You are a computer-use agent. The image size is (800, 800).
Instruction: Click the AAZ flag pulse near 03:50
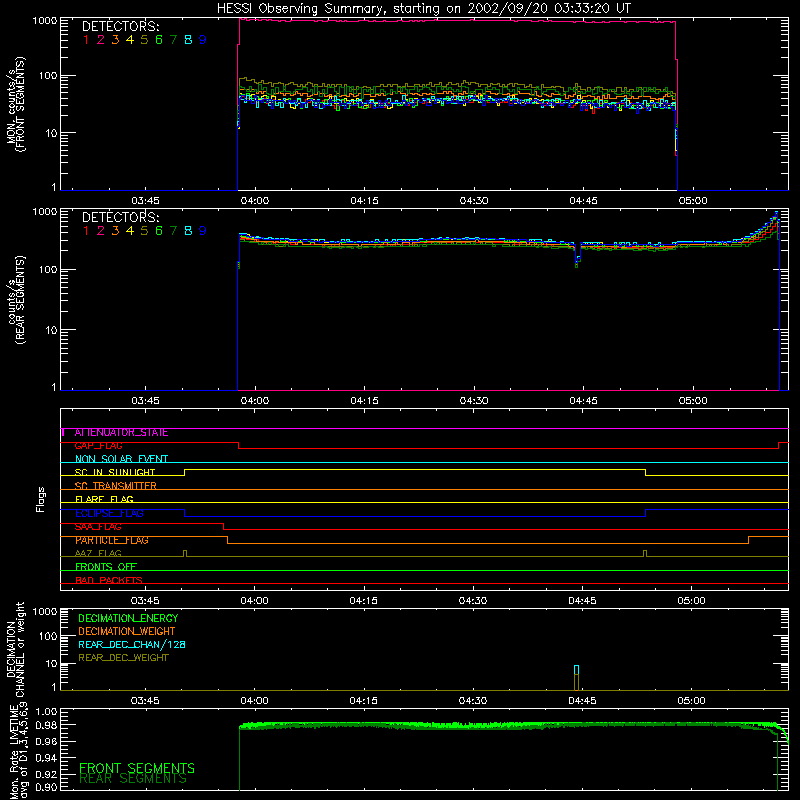tap(185, 554)
